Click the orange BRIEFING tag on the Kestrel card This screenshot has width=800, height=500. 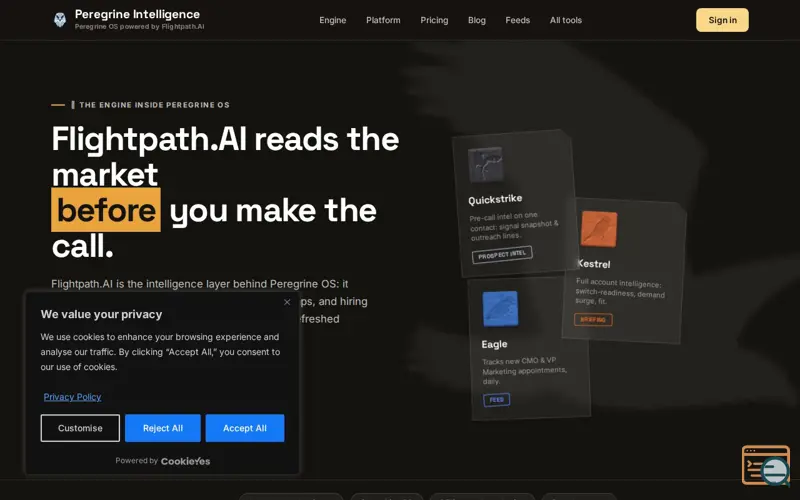tap(593, 319)
